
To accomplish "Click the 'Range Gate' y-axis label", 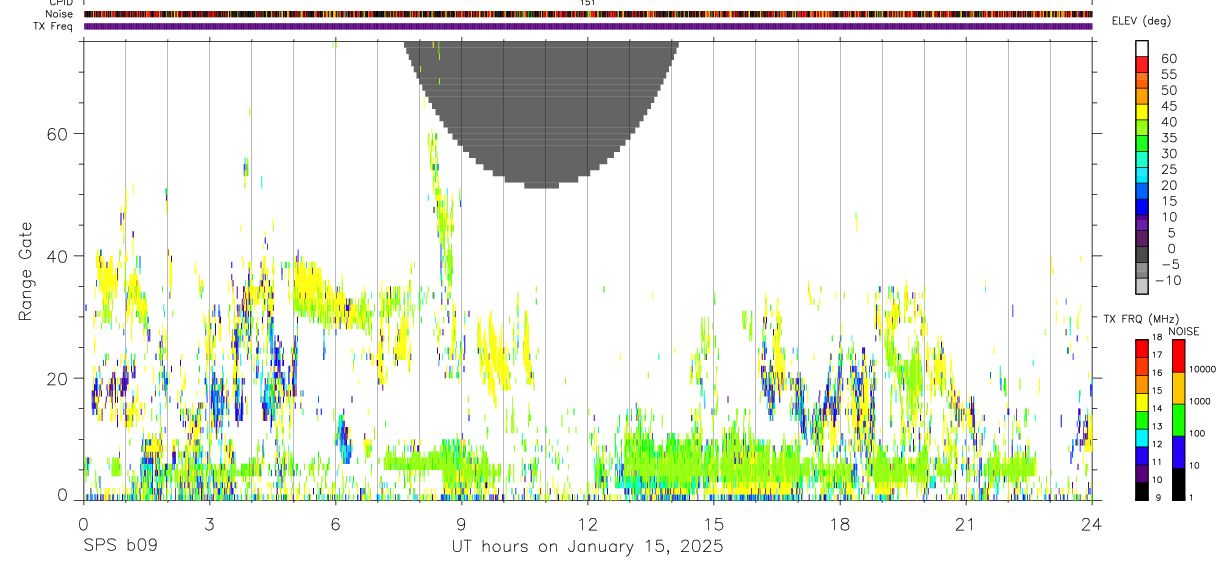I will (25, 270).
